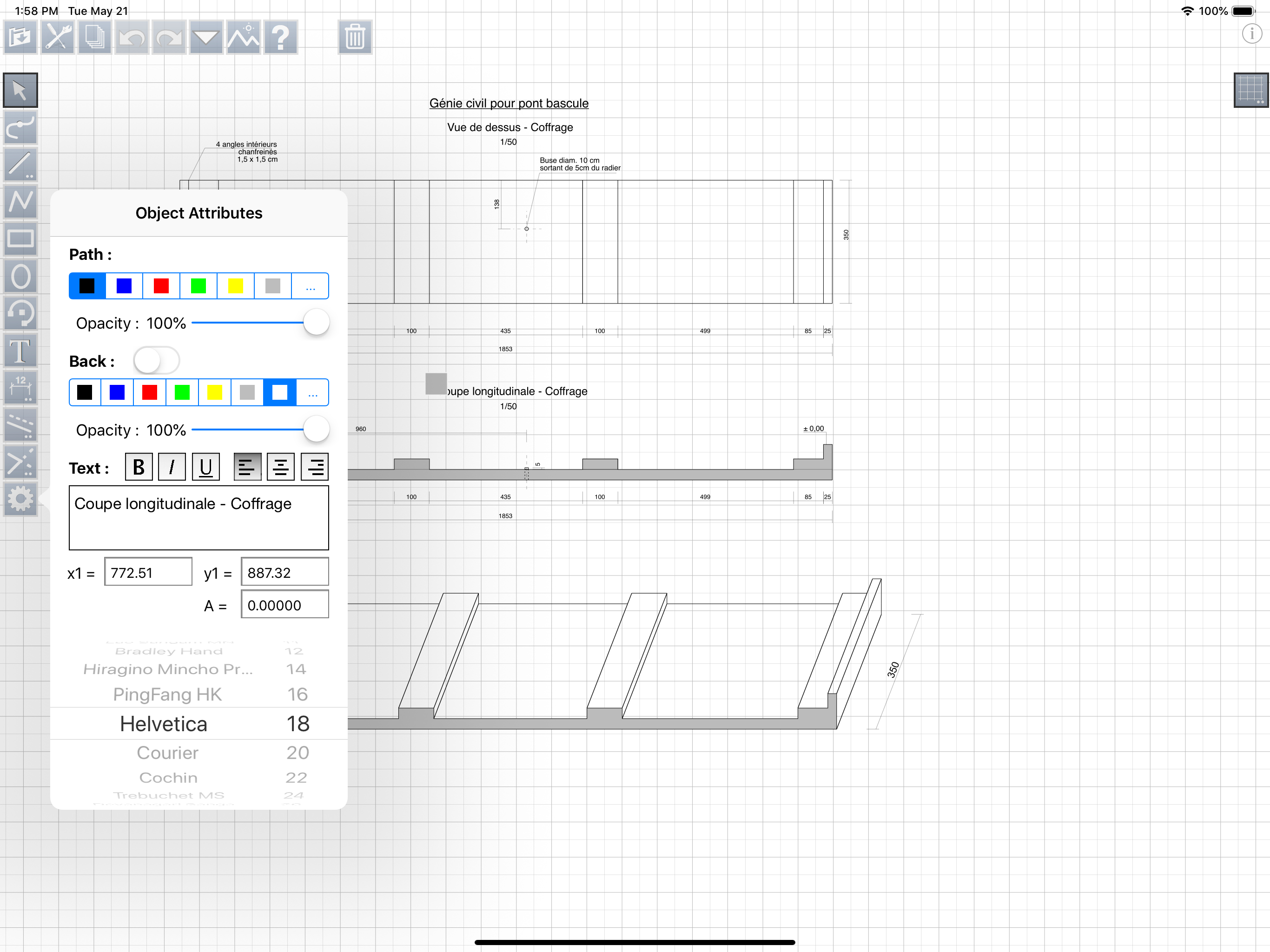Viewport: 1270px width, 952px height.
Task: Select the straight line tool
Action: 20,164
